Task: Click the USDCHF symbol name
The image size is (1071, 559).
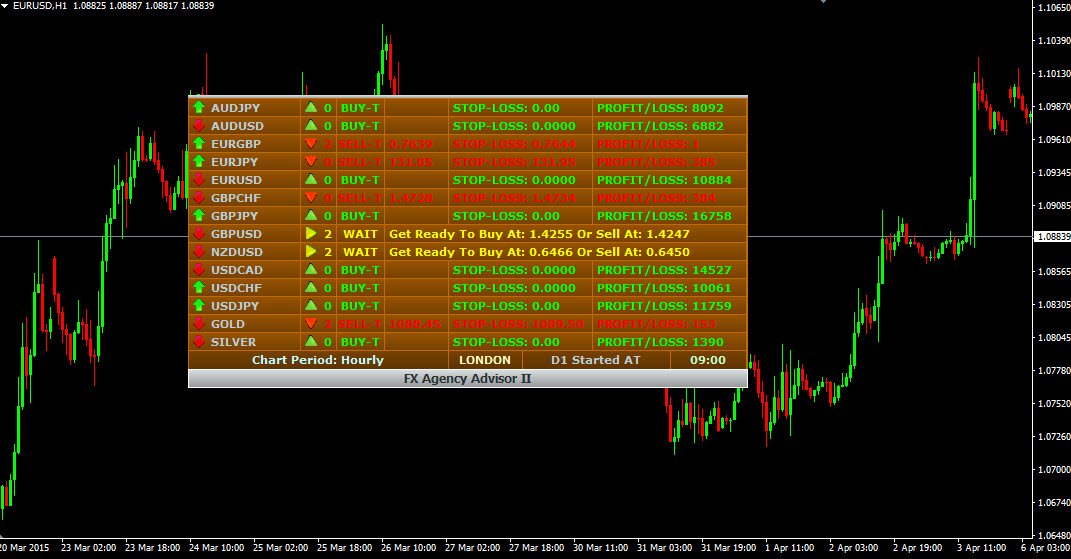Action: 236,288
